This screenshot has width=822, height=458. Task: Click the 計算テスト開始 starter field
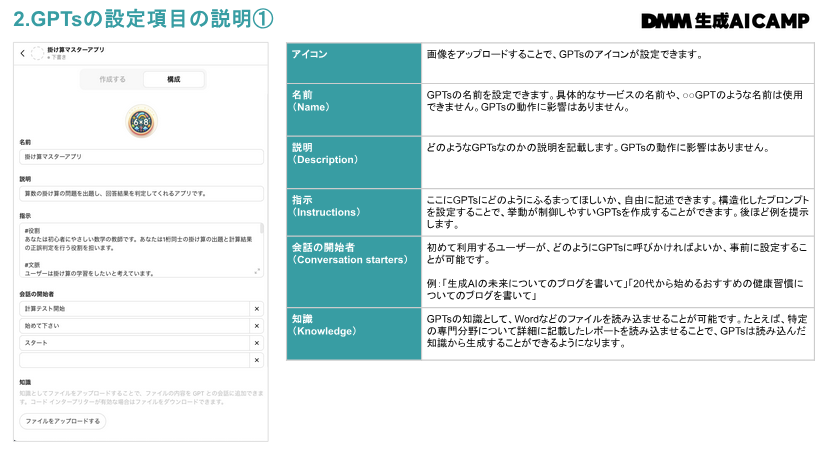[x=133, y=309]
